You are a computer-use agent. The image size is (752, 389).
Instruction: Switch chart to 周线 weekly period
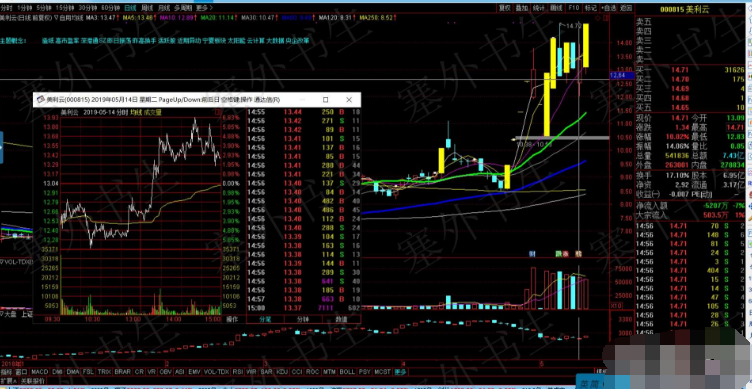point(147,8)
